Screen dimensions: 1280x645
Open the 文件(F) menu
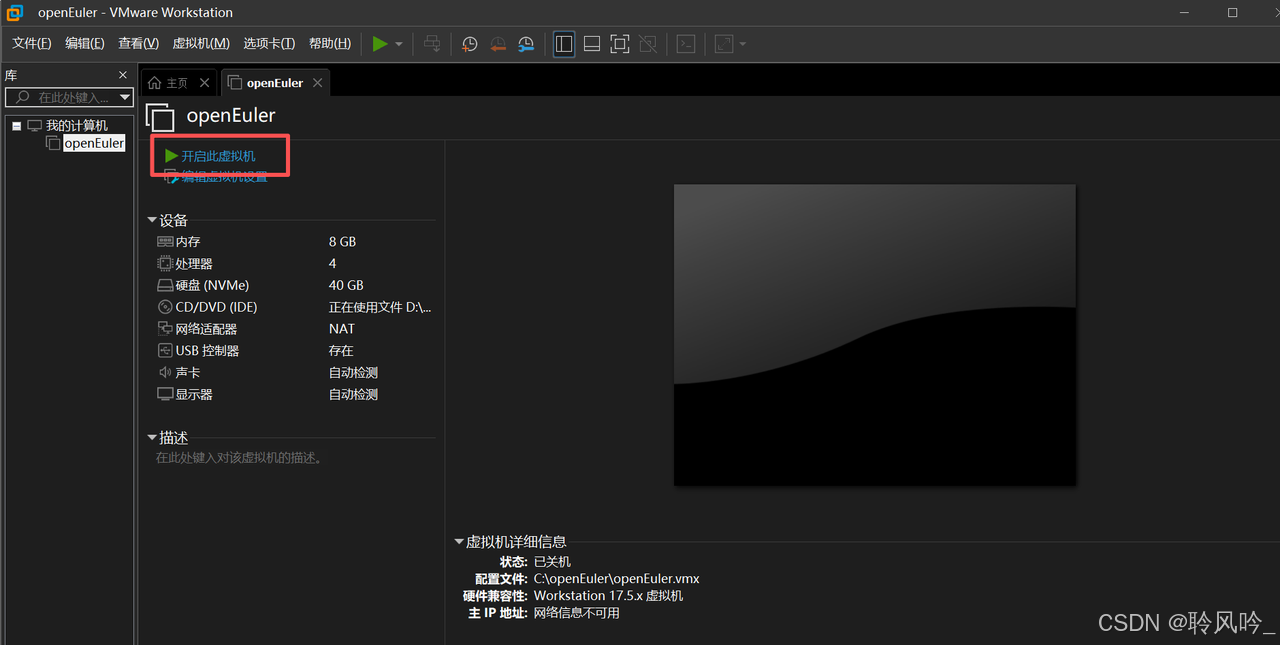tap(32, 44)
